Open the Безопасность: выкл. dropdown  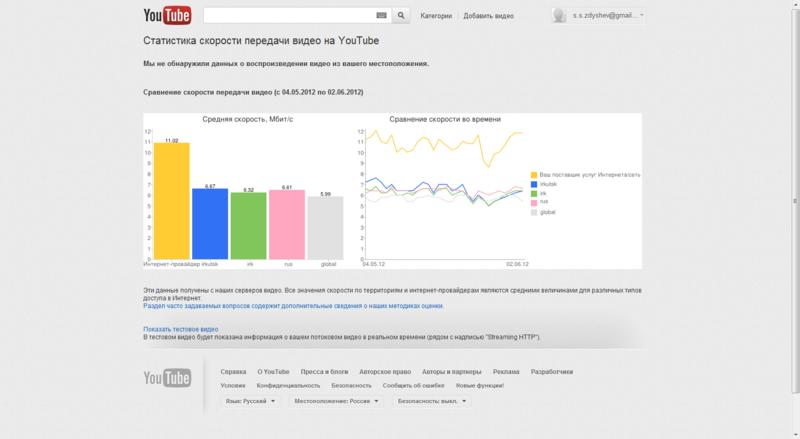point(432,401)
